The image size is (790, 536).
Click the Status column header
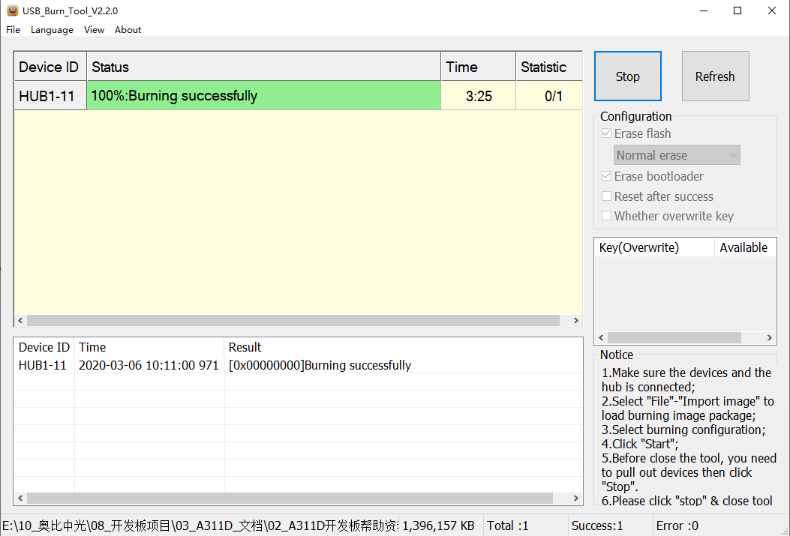click(264, 67)
